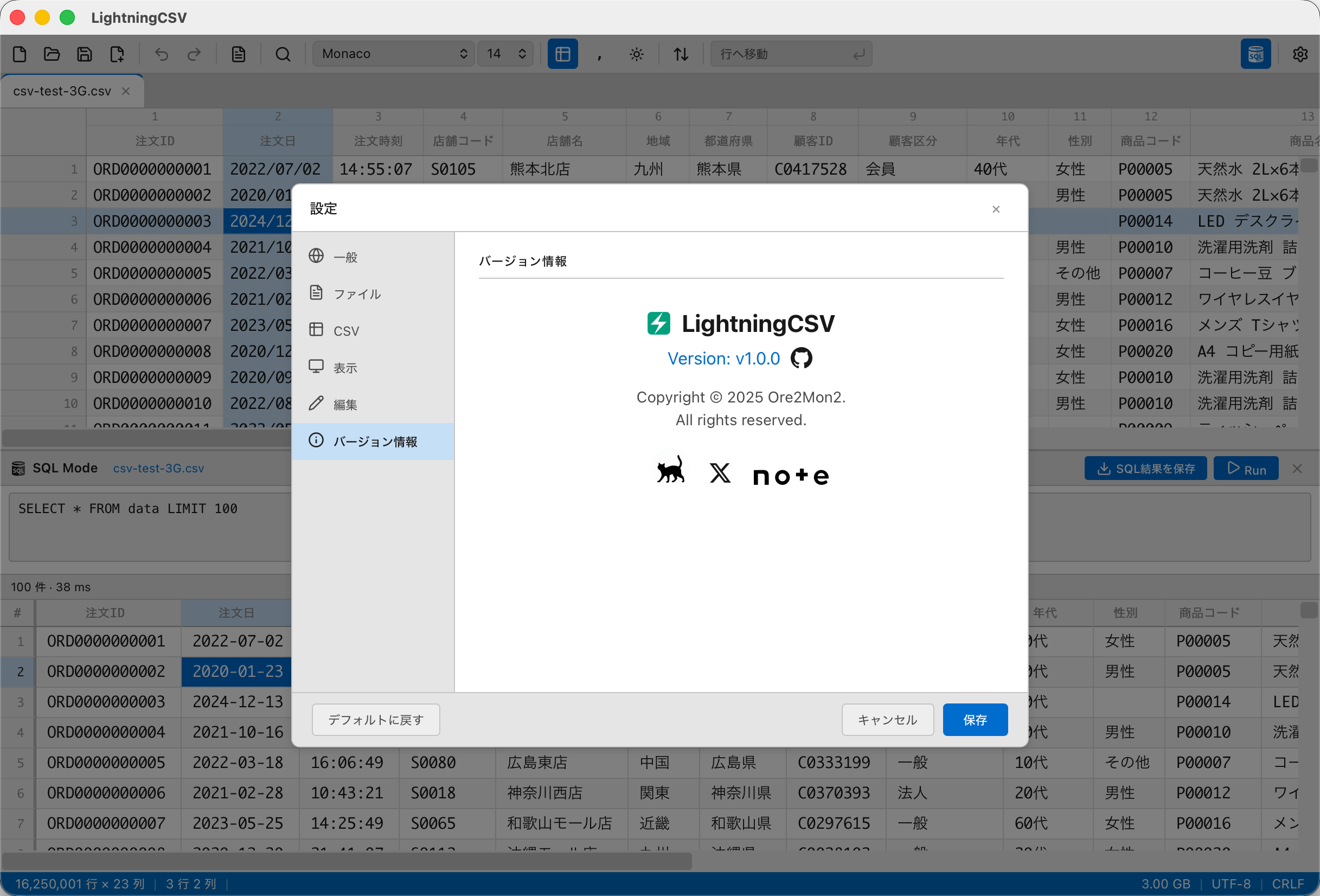Close the SQL Mode panel
1320x896 pixels.
[x=1297, y=469]
